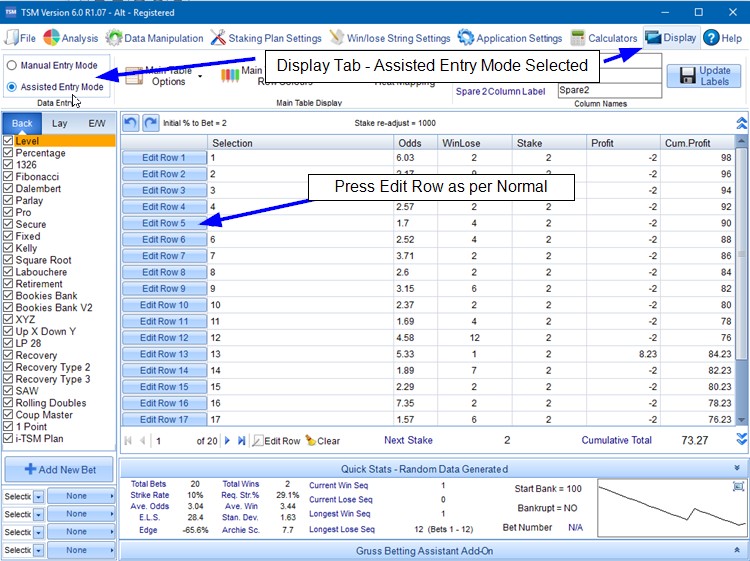
Task: Switch to the Lay tab
Action: [60, 124]
